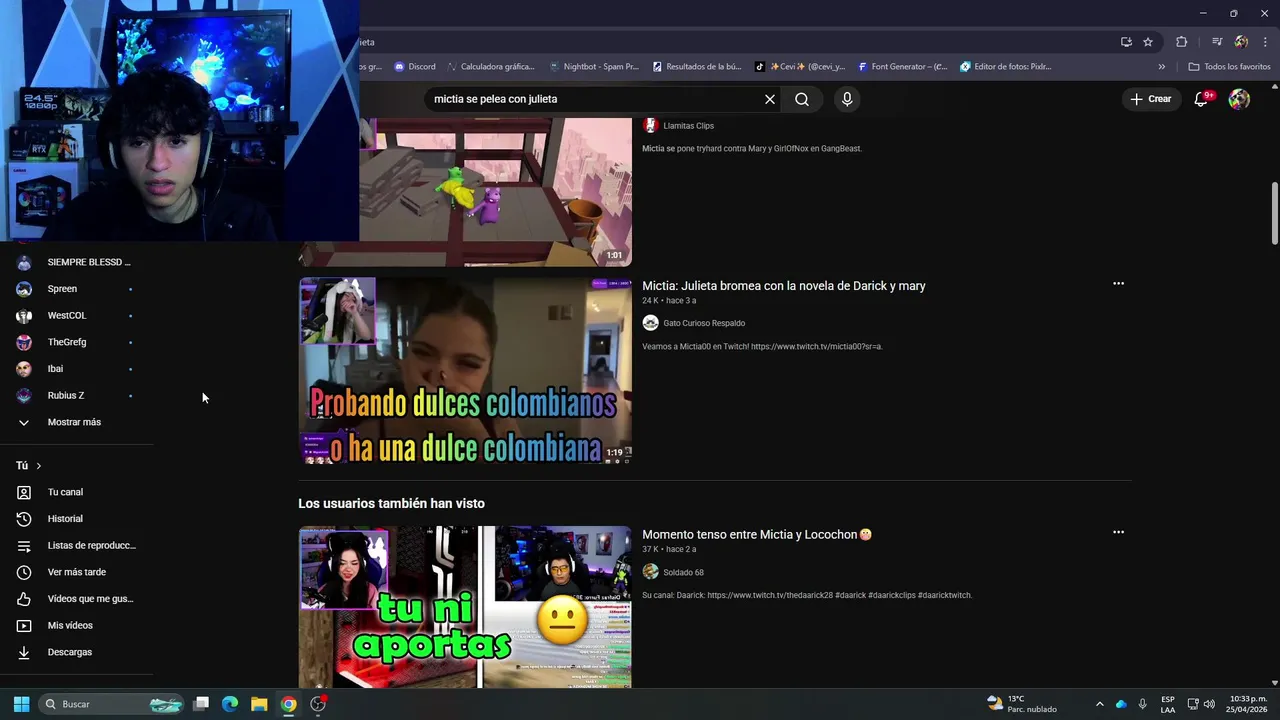
Task: Bookmark this page with the star icon
Action: [1148, 42]
